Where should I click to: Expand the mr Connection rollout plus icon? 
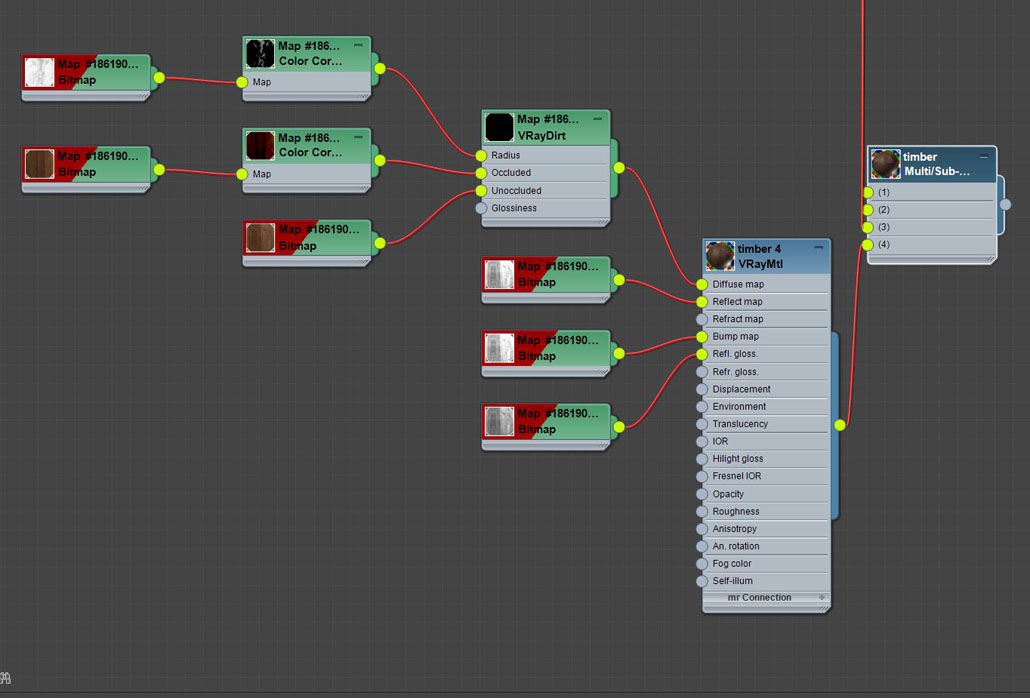[x=821, y=598]
